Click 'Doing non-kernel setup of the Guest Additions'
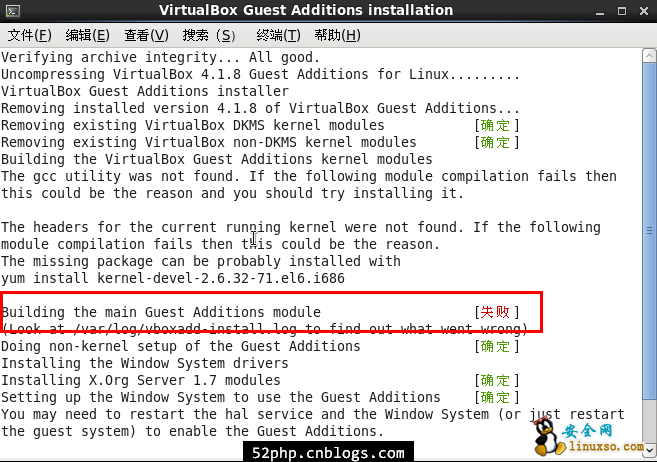 tap(181, 346)
